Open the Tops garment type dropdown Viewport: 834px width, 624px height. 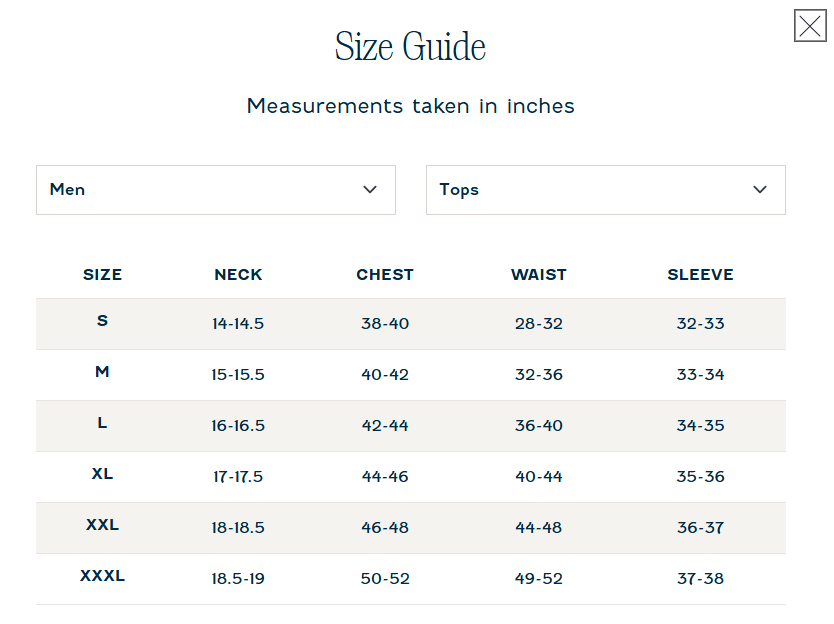606,190
